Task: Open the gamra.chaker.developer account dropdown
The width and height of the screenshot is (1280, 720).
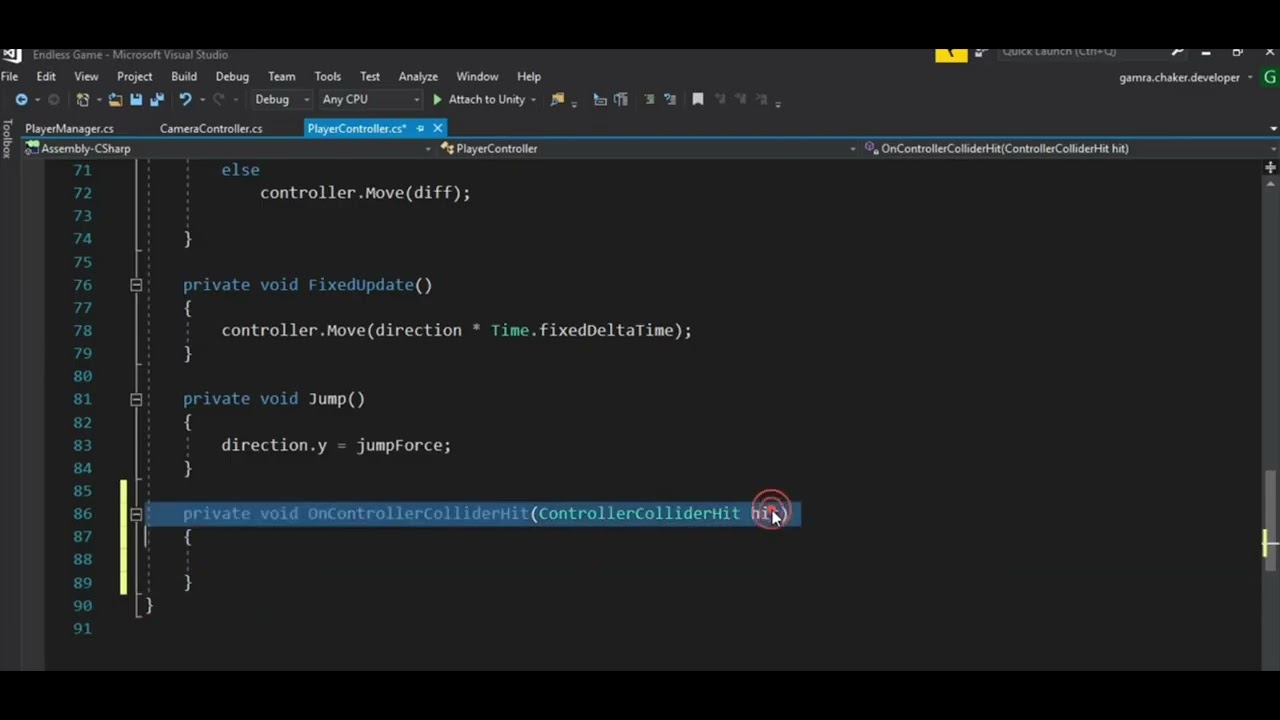Action: click(1186, 78)
